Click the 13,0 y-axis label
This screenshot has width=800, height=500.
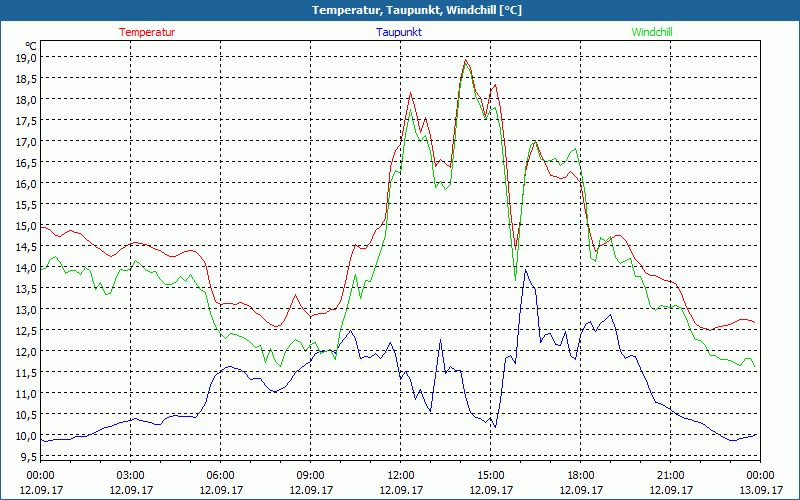26,310
